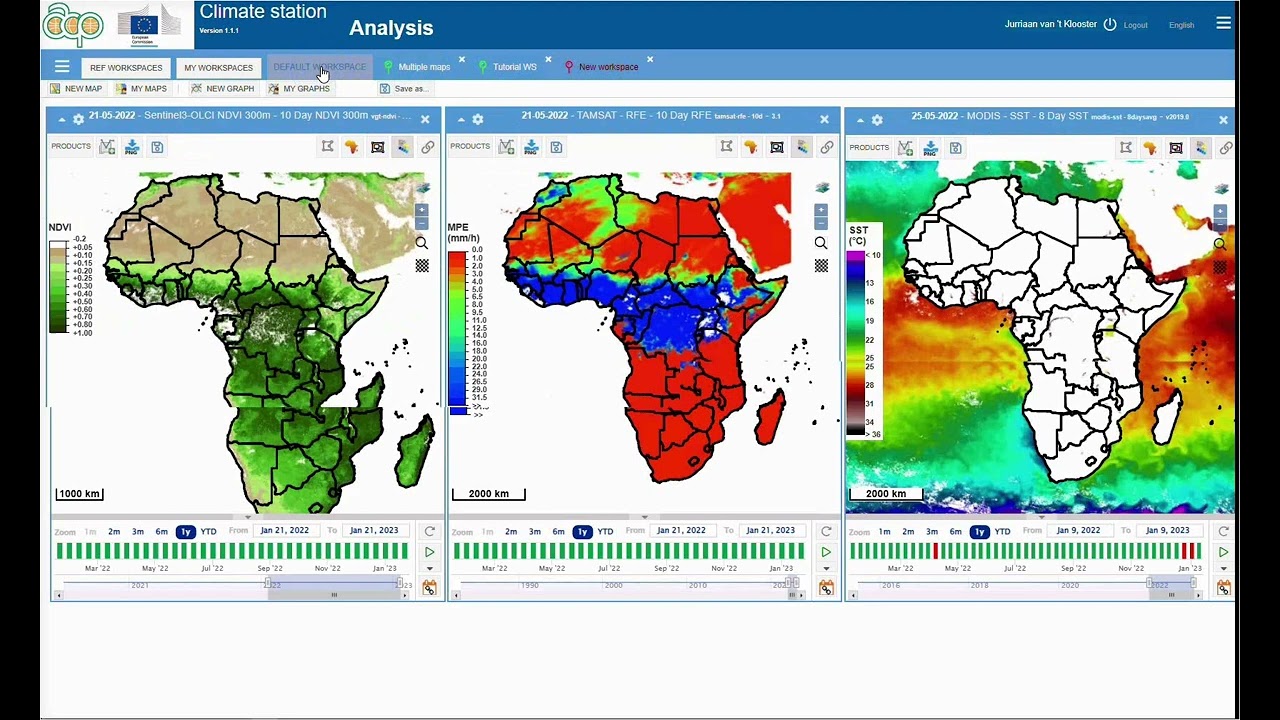Open calendar date link in NDVI timeline
The image size is (1280, 720).
click(x=429, y=588)
